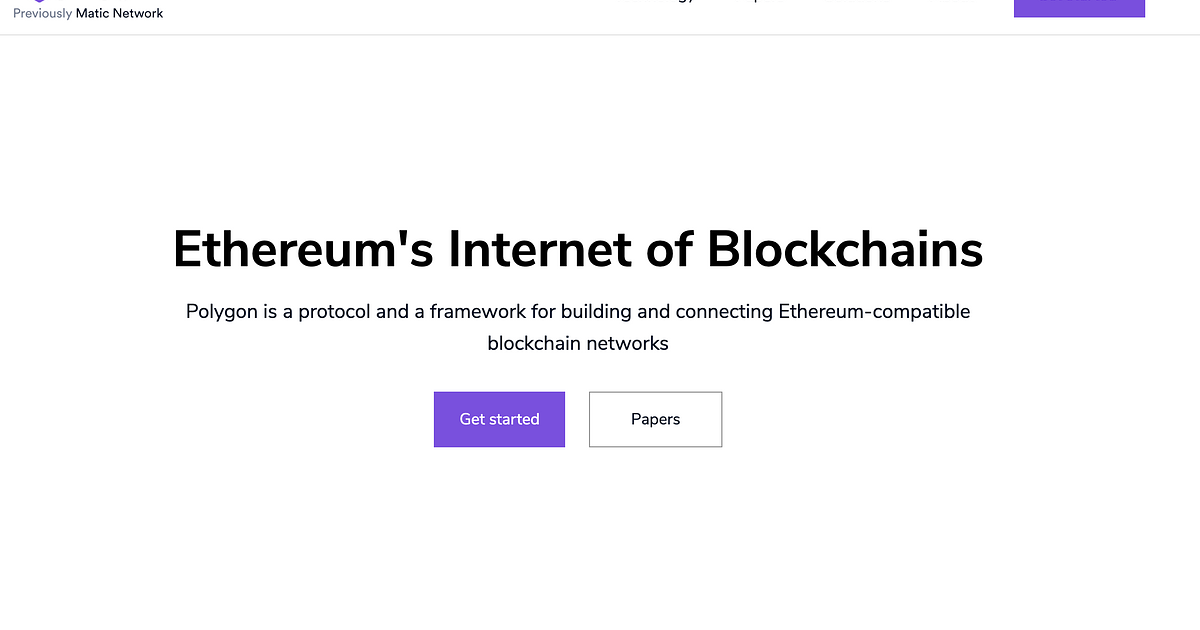Click the Polygon logo icon in the header

[38, 2]
